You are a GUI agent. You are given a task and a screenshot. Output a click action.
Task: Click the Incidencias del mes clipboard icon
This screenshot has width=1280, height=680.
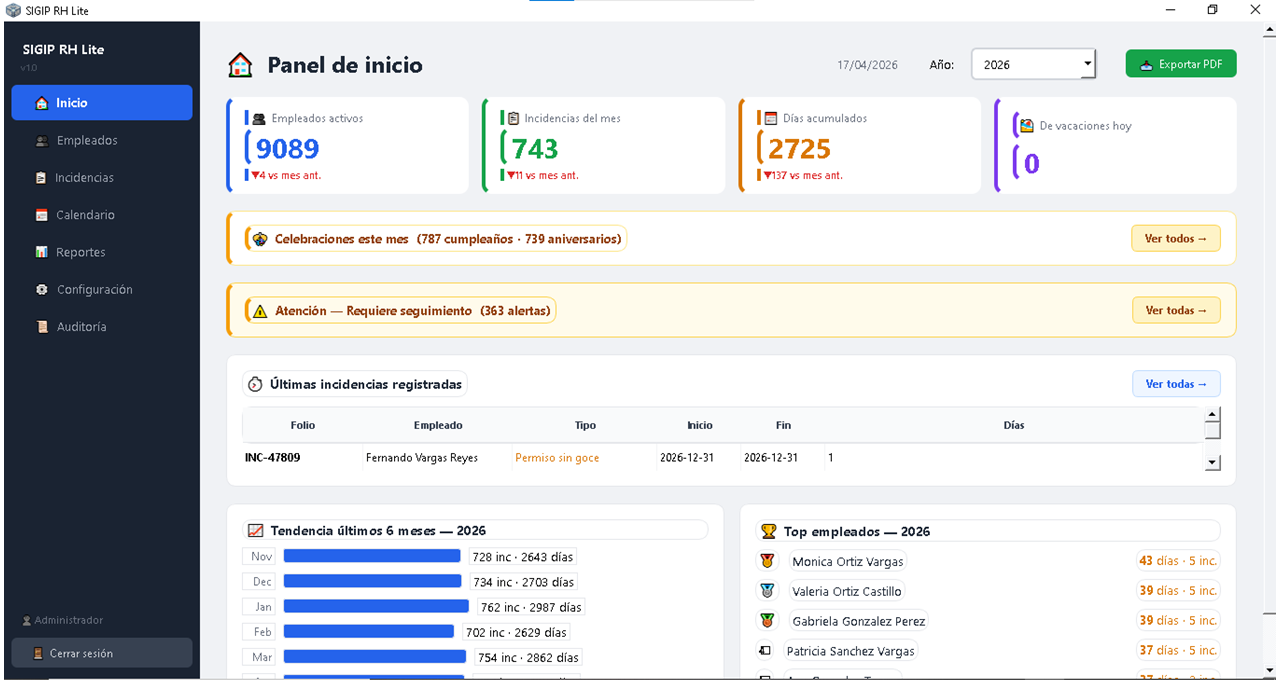513,118
